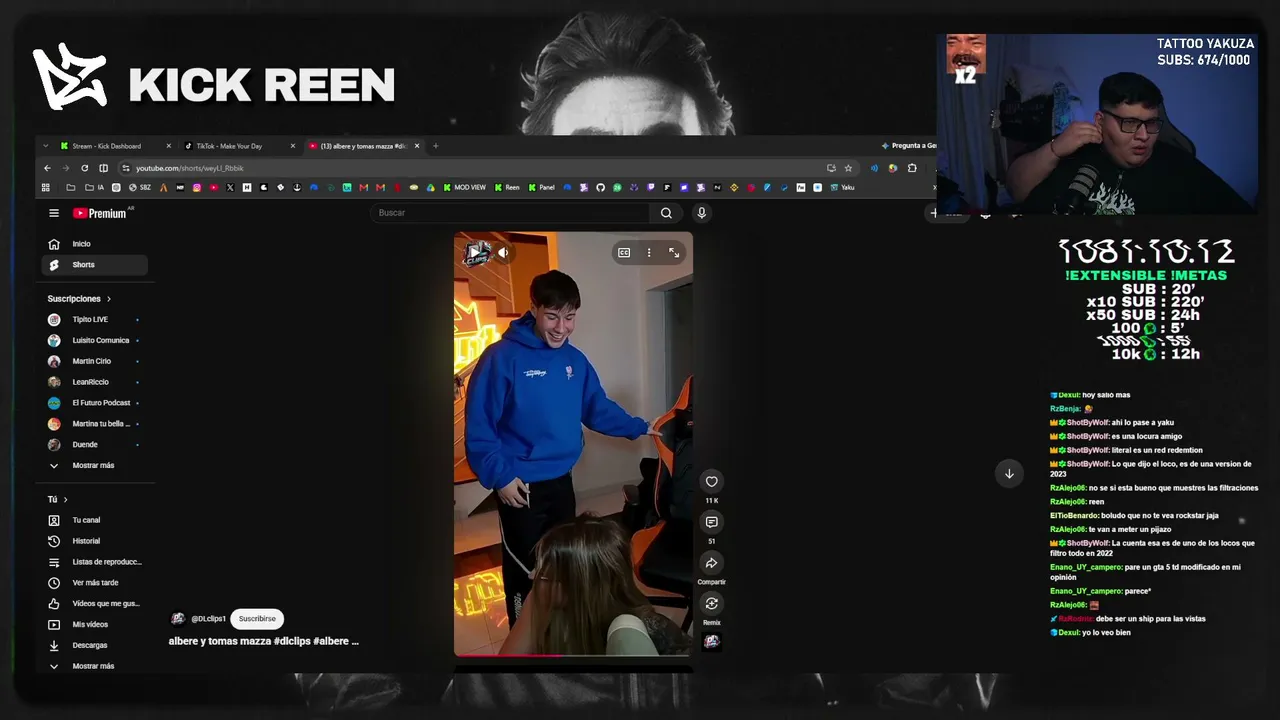Open the browser apps grid icon
The image size is (1280, 720).
tap(46, 188)
